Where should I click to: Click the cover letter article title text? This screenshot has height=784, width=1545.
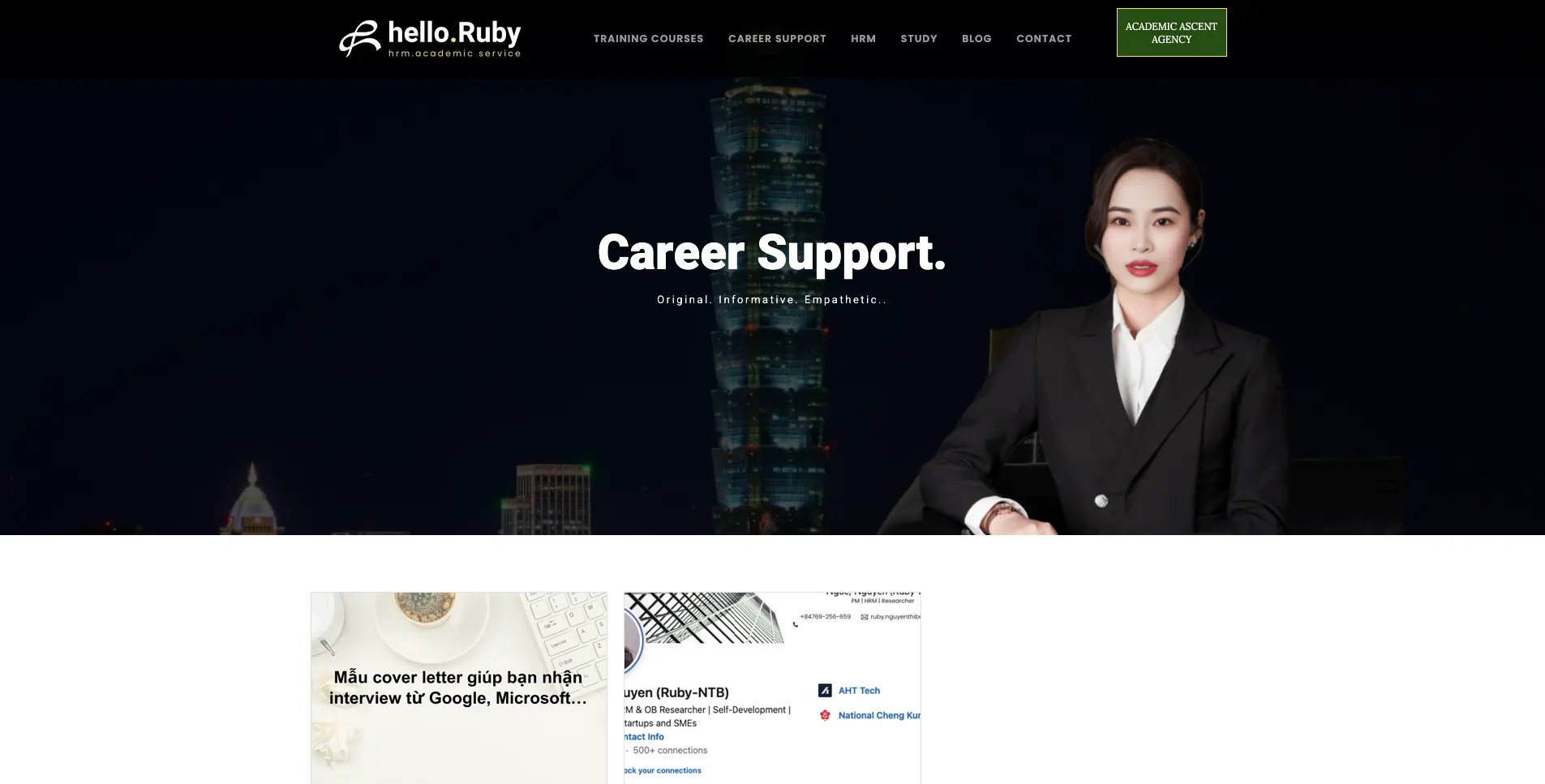pyautogui.click(x=458, y=688)
